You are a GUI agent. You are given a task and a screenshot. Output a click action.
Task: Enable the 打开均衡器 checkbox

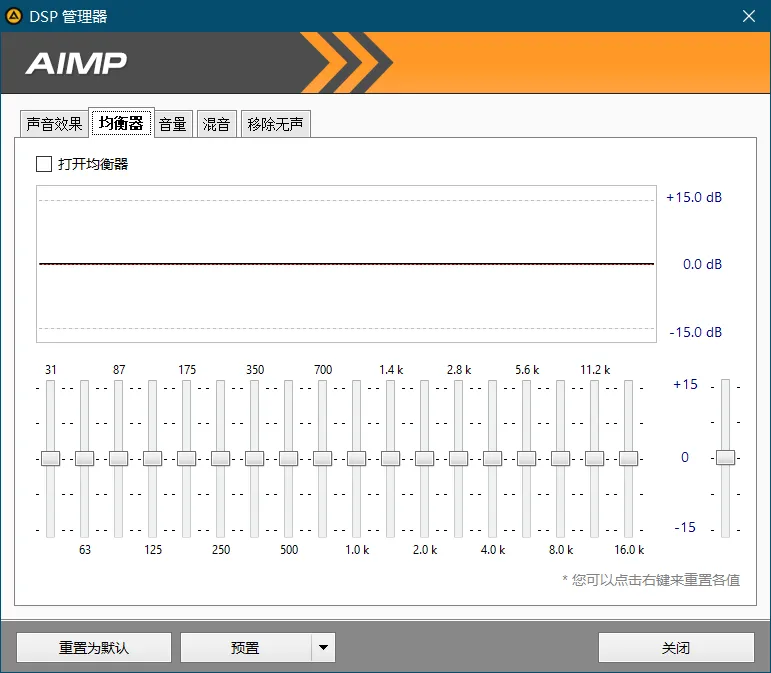[44, 164]
